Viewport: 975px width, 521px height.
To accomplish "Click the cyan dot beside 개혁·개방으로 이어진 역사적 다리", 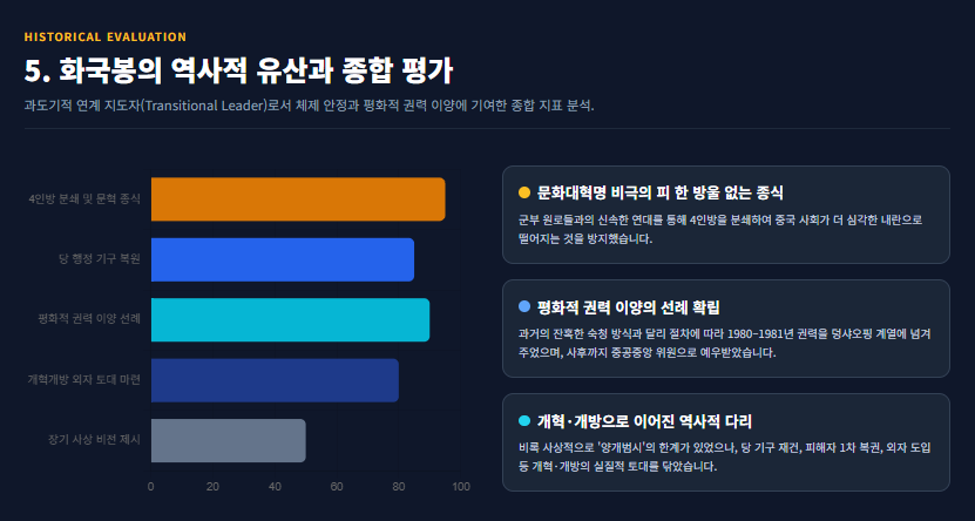I will click(524, 421).
